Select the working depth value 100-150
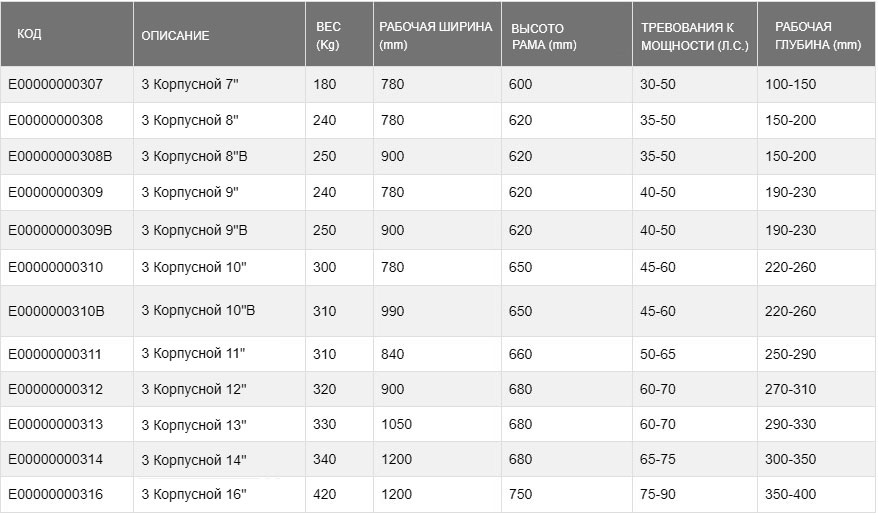This screenshot has width=878, height=515. click(x=790, y=85)
